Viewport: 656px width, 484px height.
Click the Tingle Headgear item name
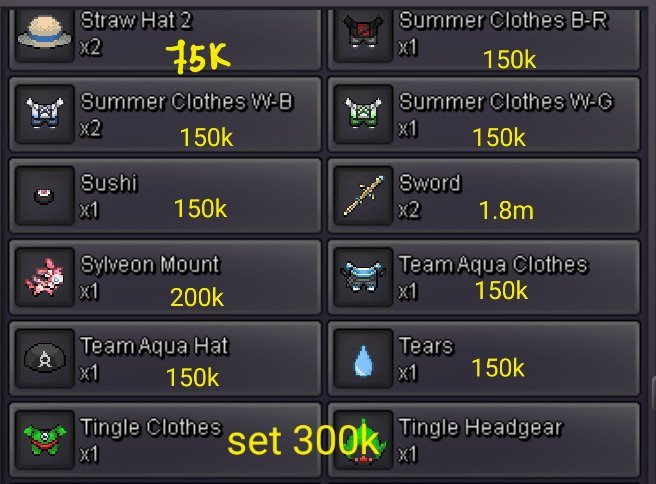(481, 428)
